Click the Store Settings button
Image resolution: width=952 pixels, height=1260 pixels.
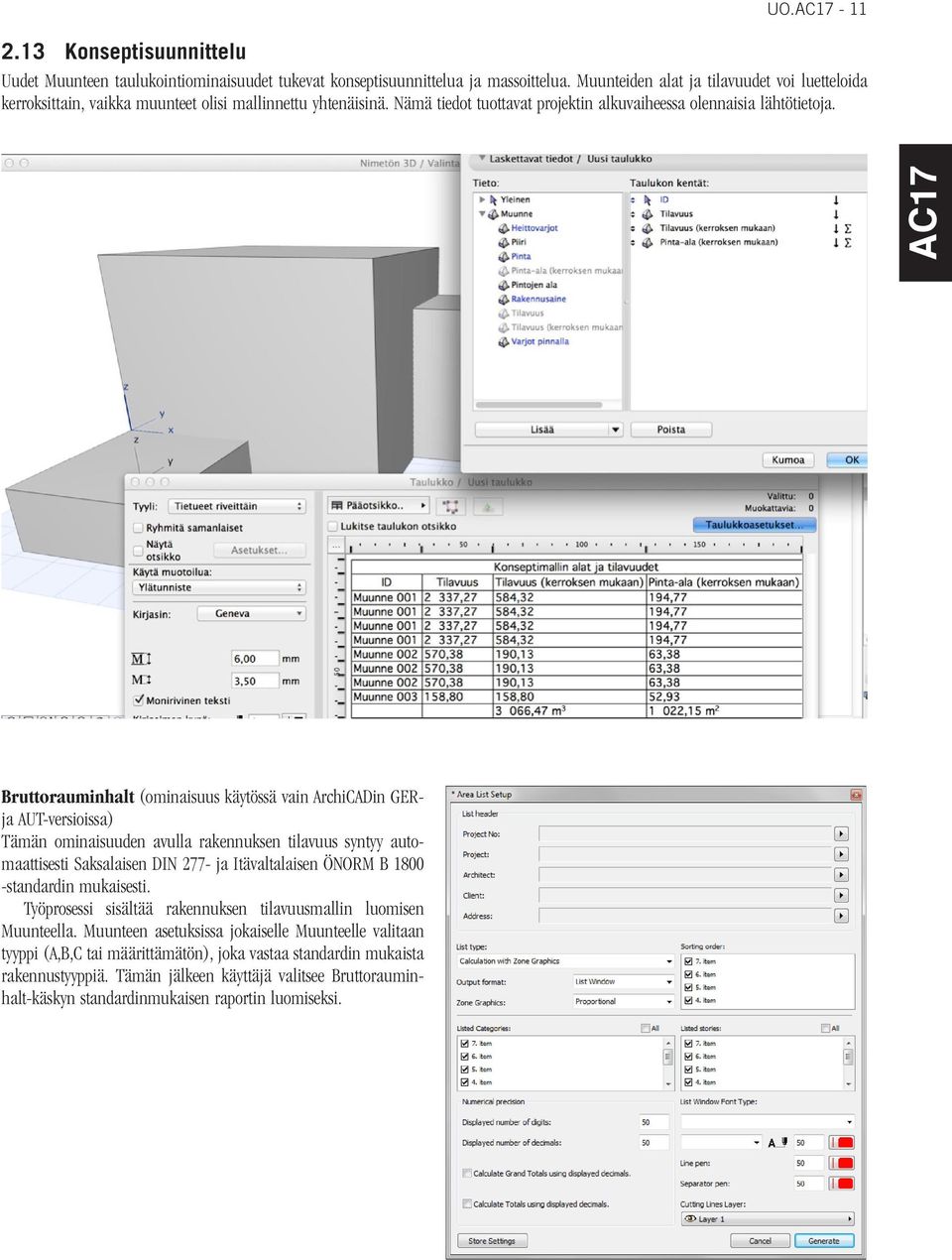[x=492, y=1241]
